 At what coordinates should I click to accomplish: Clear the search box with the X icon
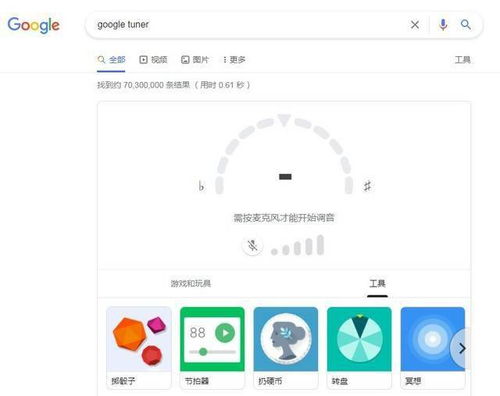pyautogui.click(x=415, y=25)
